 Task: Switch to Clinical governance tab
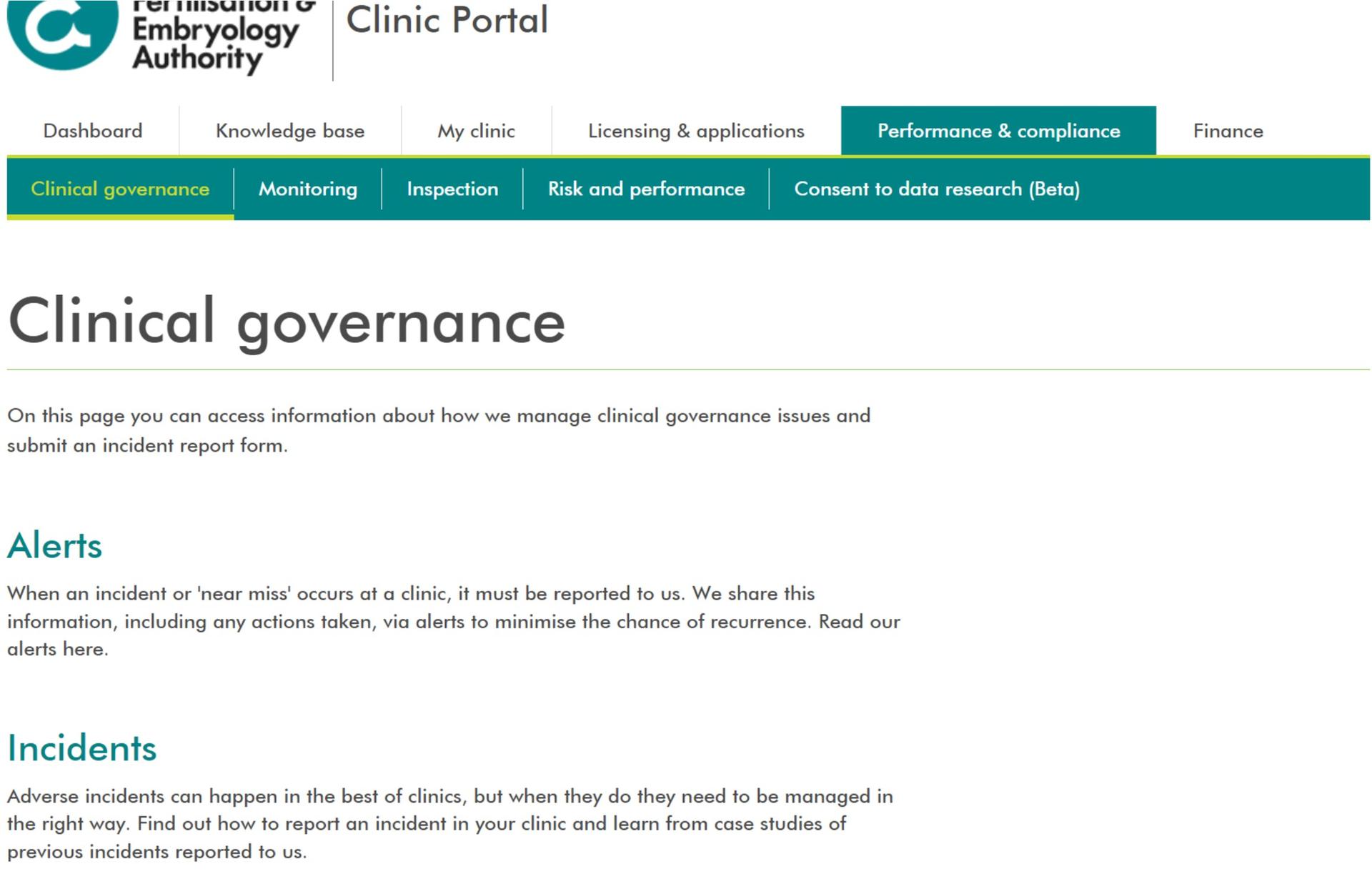click(120, 189)
